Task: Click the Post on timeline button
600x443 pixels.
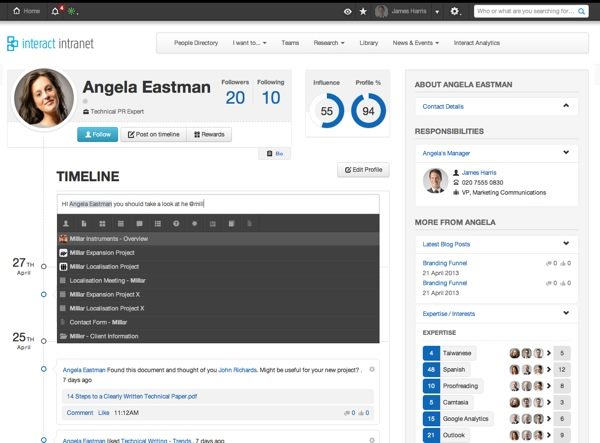Action: [x=153, y=134]
